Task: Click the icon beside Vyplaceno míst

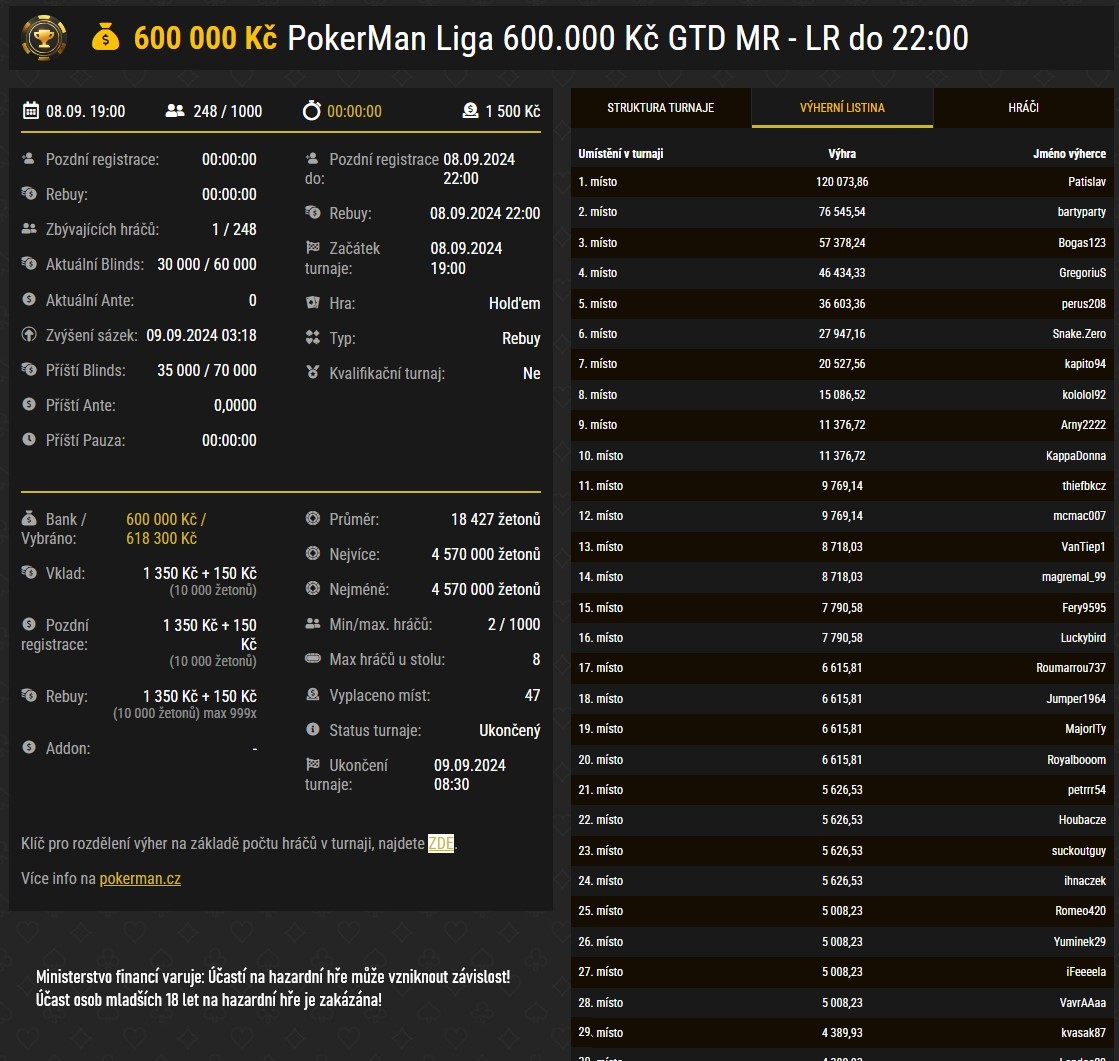Action: (x=313, y=694)
